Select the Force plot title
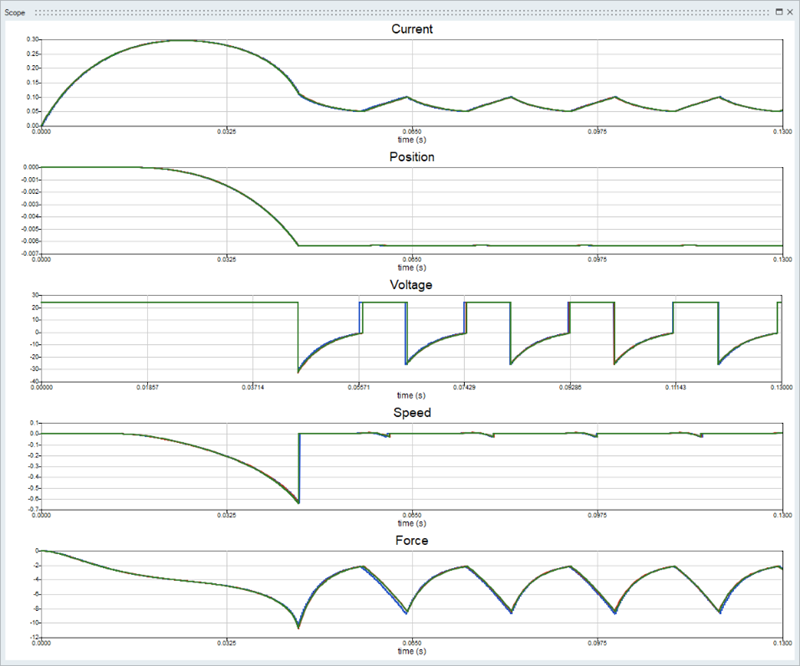 click(x=411, y=541)
